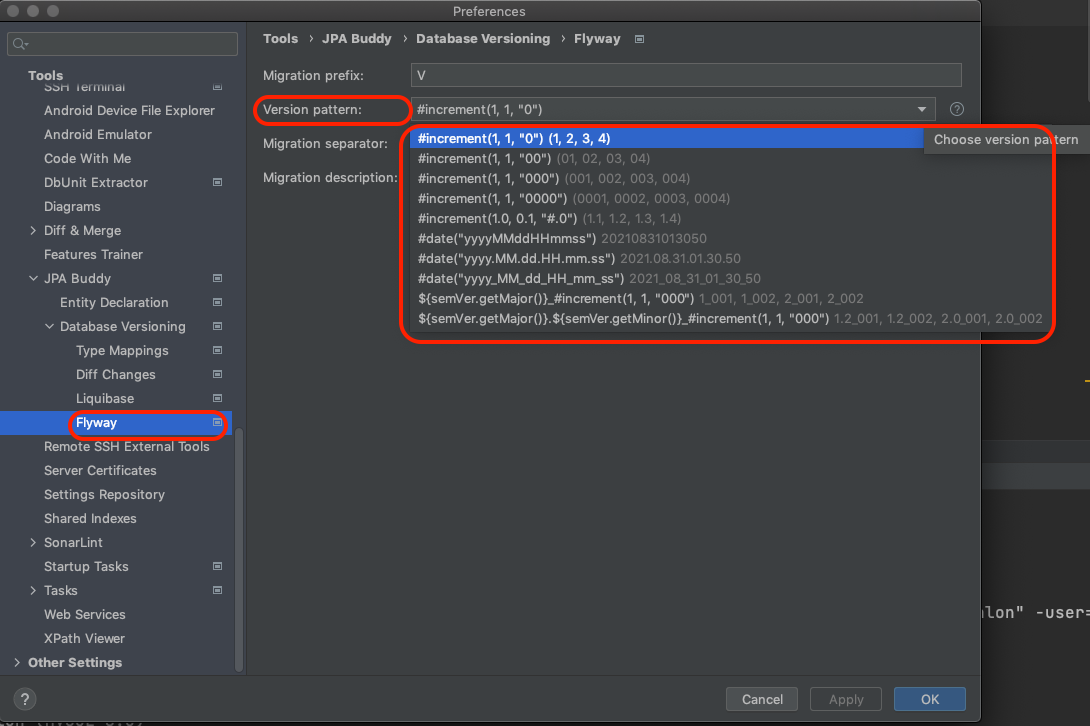This screenshot has width=1090, height=726.
Task: Expand the Other Settings group
Action: 17,662
